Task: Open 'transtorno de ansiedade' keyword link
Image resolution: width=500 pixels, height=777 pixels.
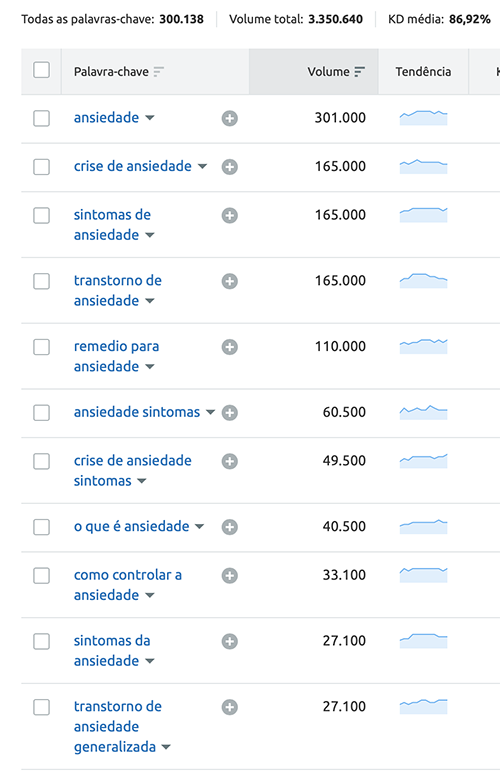Action: [118, 290]
